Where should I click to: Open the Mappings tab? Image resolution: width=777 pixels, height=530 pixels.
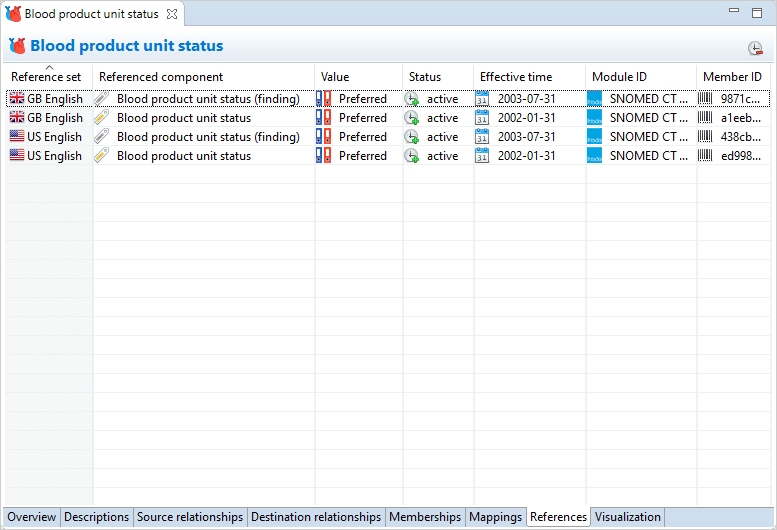pos(496,517)
